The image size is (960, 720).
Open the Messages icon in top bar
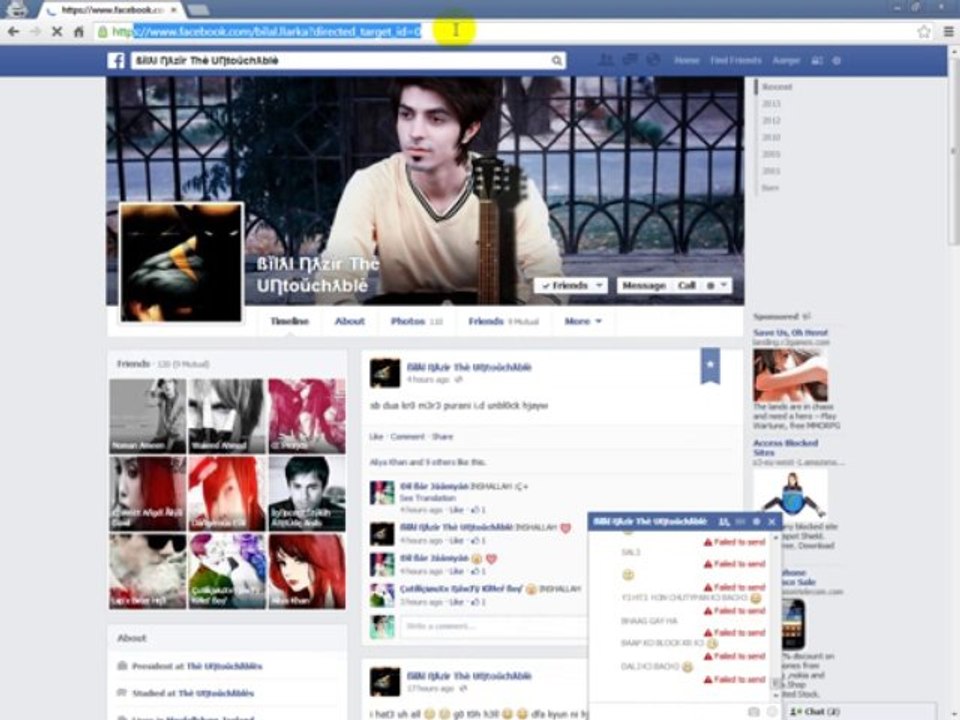tap(629, 60)
